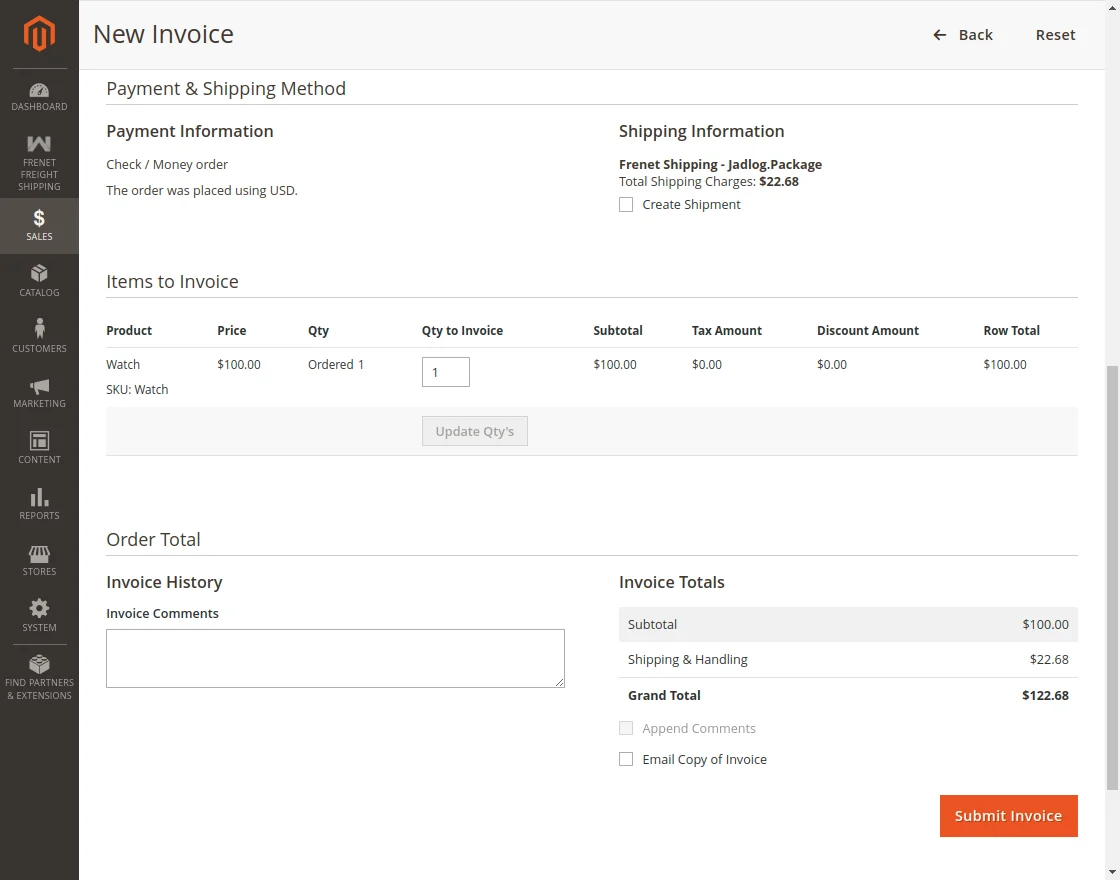
Task: Open the Dashboard from the sidebar
Action: [39, 96]
